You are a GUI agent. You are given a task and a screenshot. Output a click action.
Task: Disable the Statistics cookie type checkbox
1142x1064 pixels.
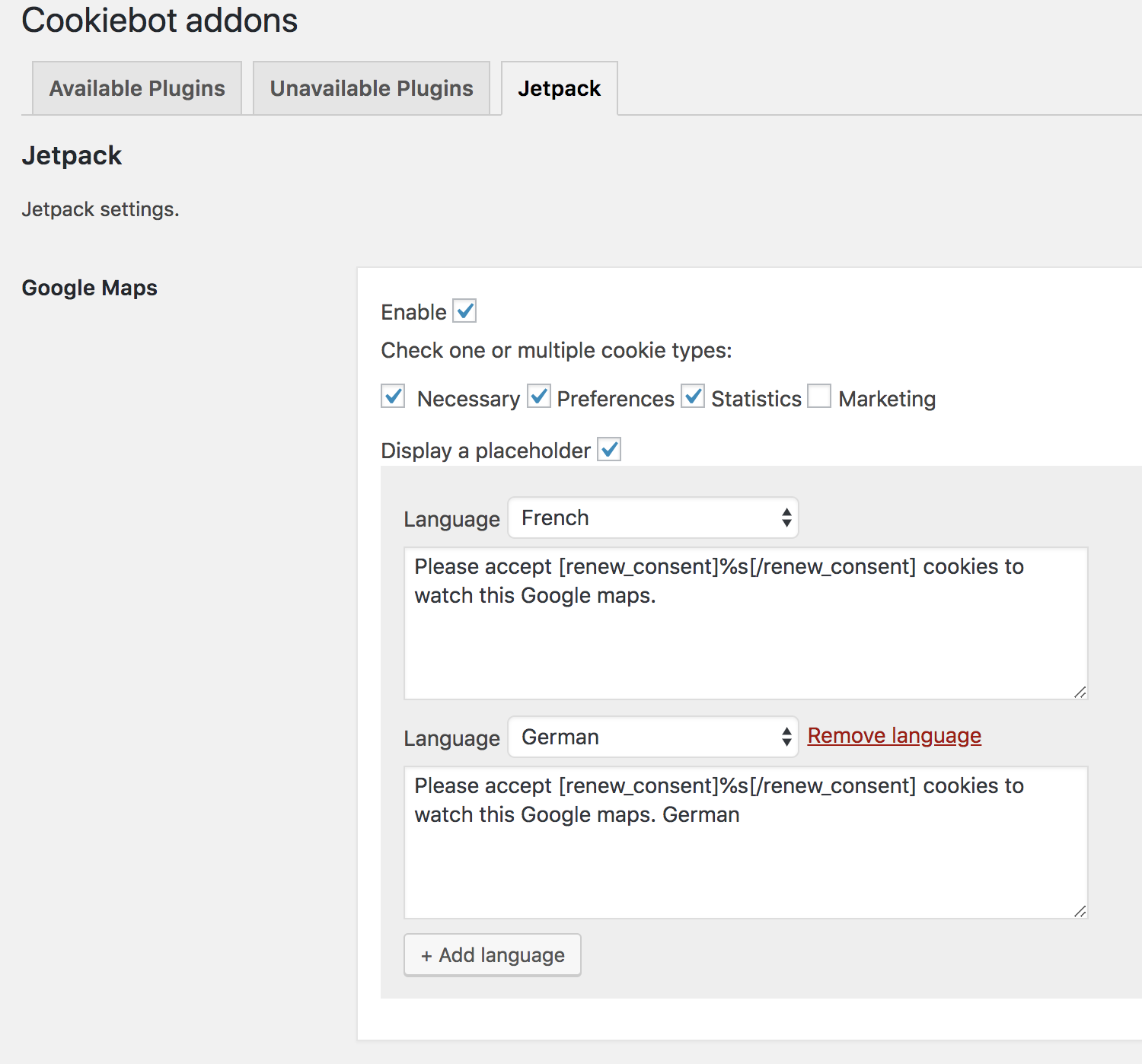(x=693, y=397)
